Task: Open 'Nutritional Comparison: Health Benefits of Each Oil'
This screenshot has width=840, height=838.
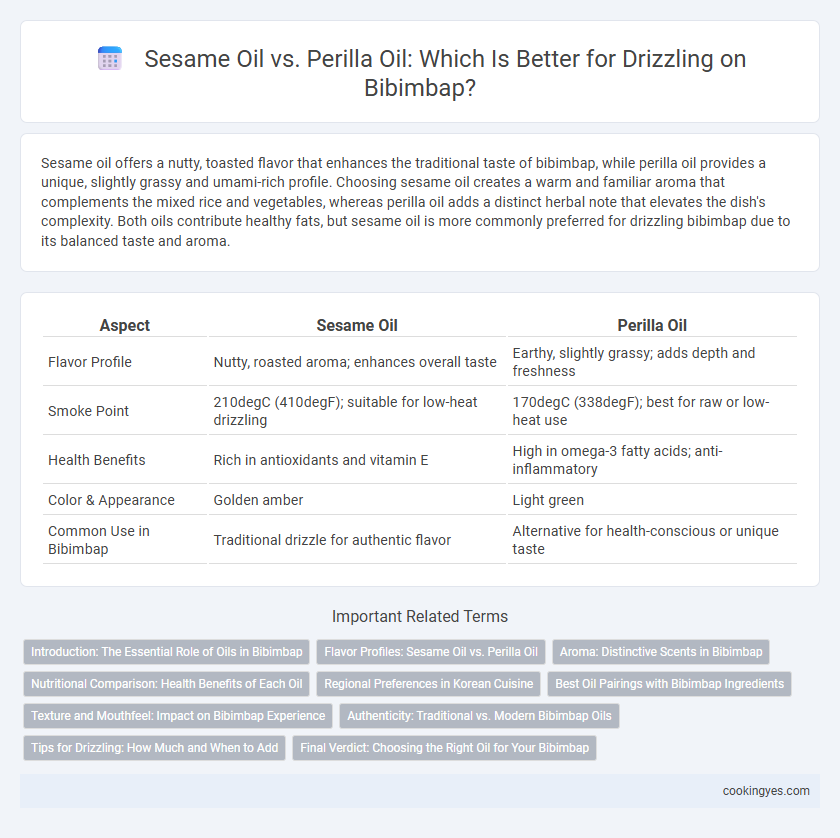Action: 167,684
